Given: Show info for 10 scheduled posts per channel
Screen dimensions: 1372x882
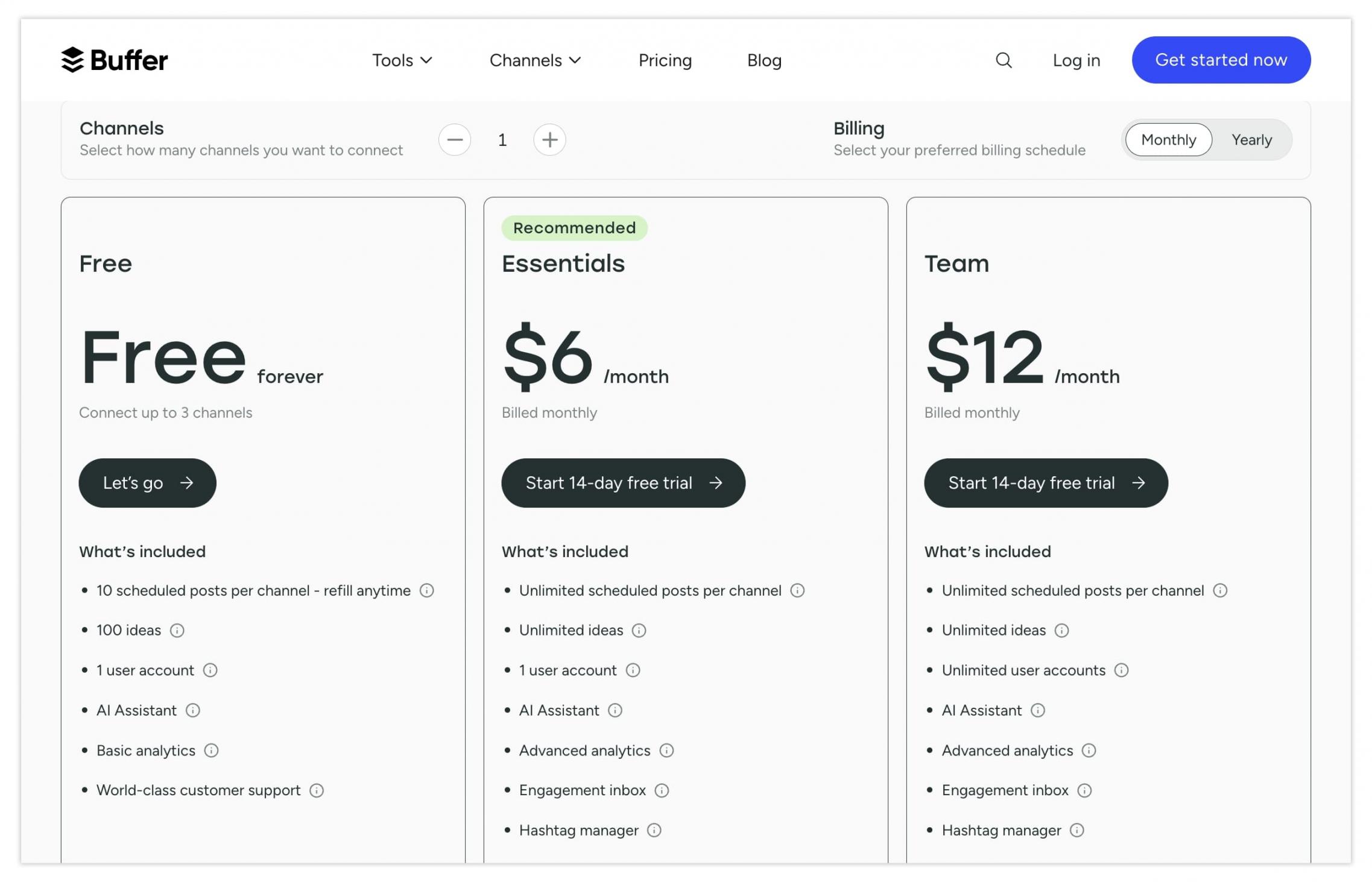Looking at the screenshot, I should [426, 590].
